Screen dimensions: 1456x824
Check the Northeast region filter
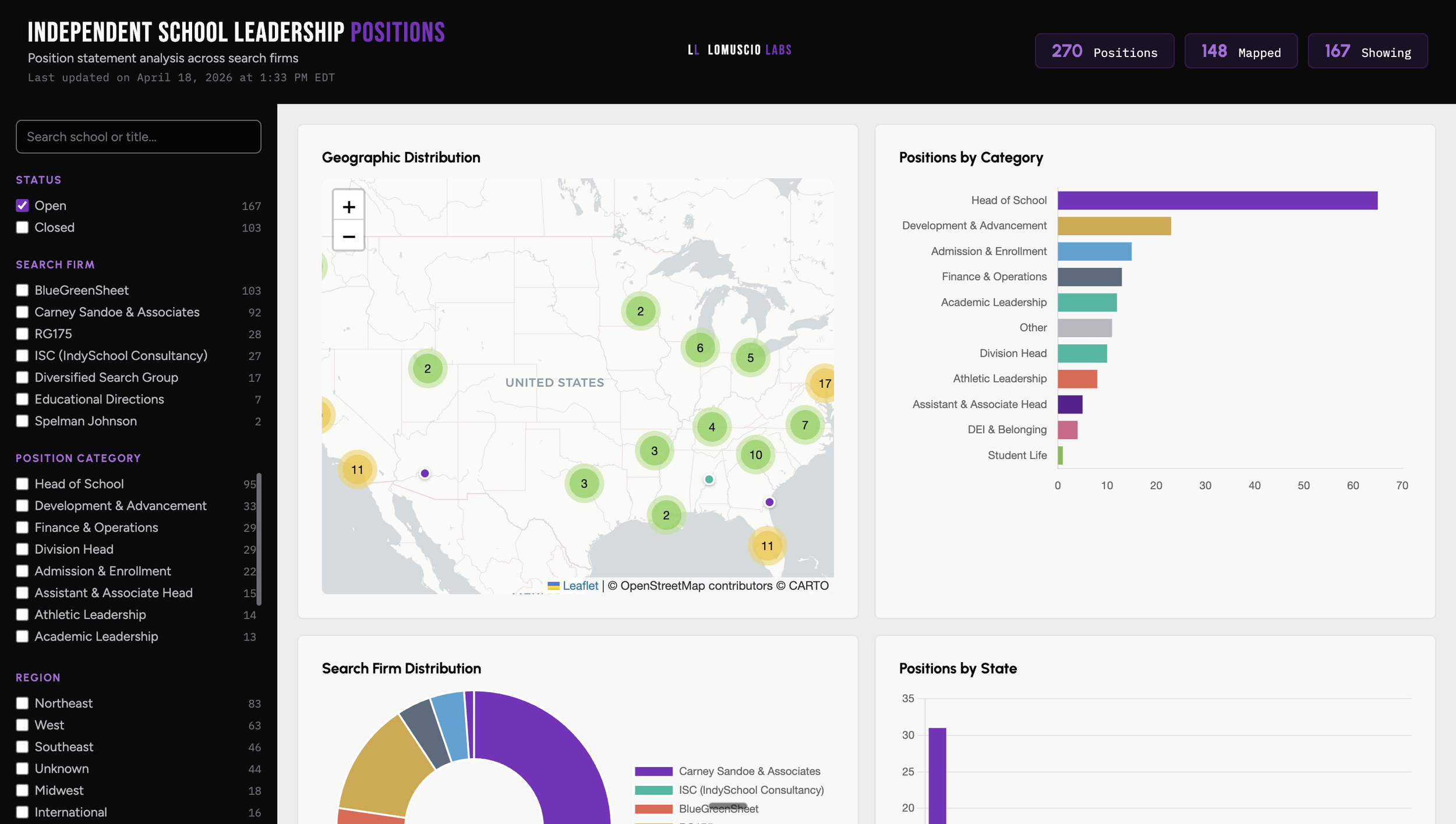[x=22, y=703]
